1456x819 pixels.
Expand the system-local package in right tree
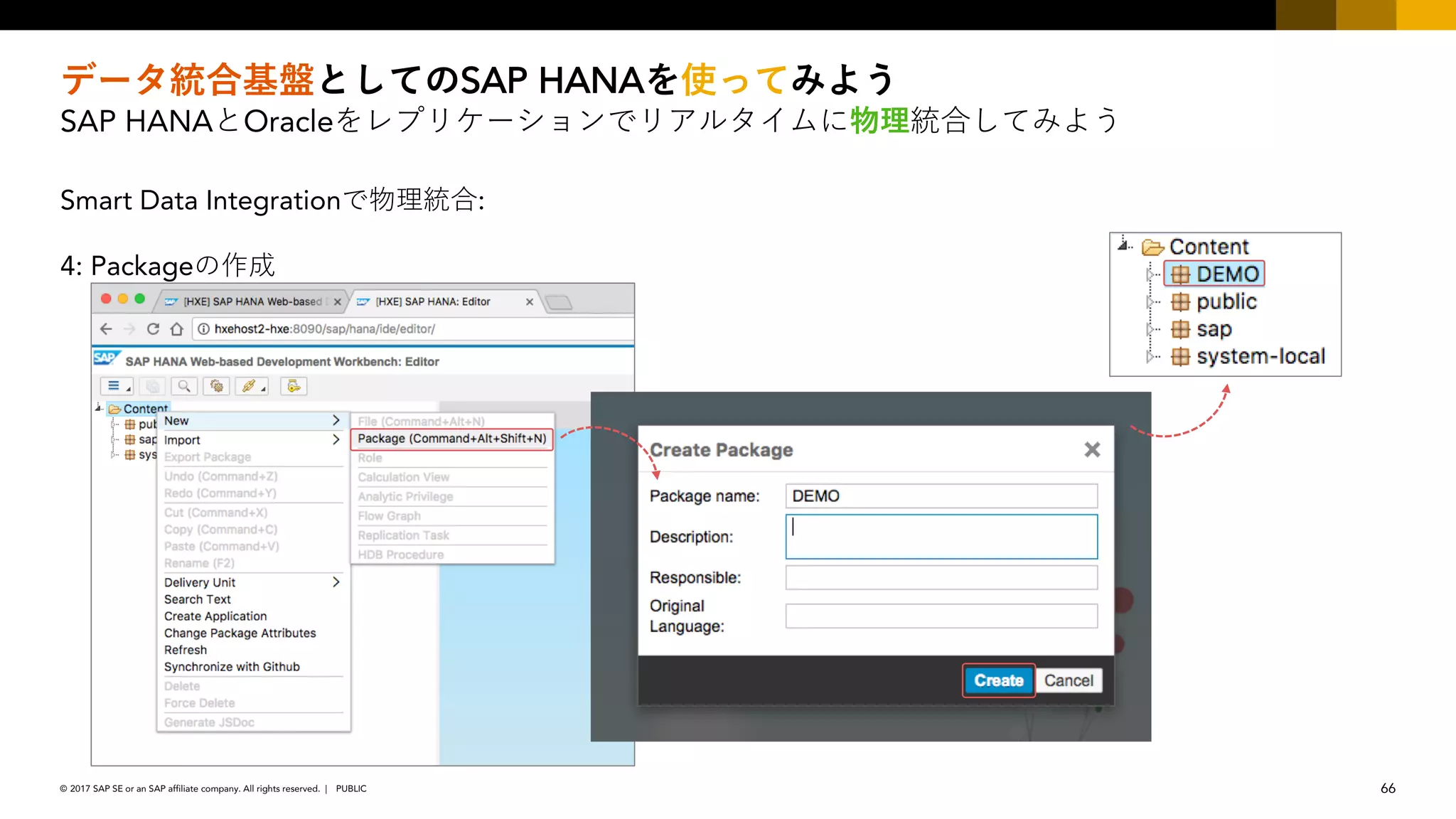click(1150, 356)
